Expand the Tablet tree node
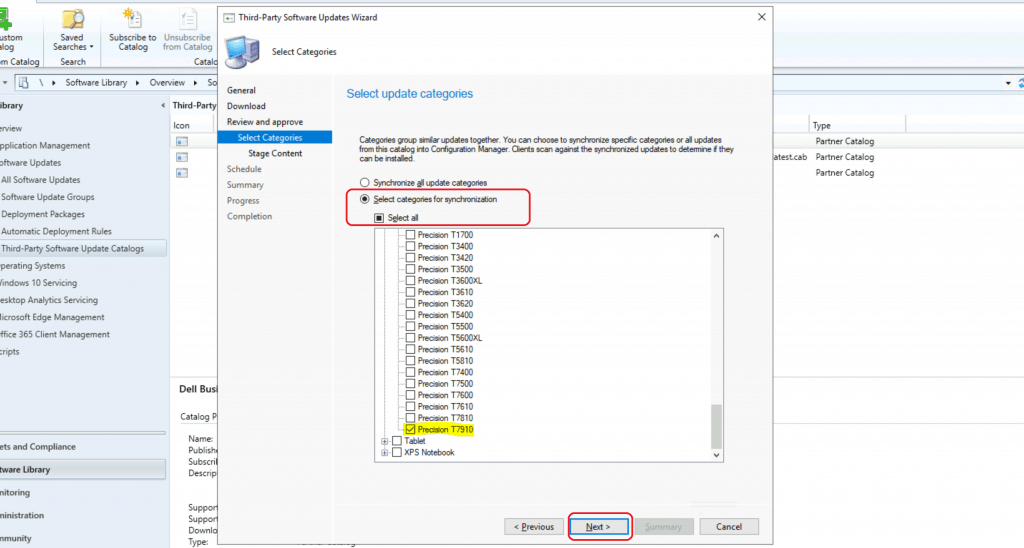Image resolution: width=1024 pixels, height=548 pixels. [x=385, y=441]
